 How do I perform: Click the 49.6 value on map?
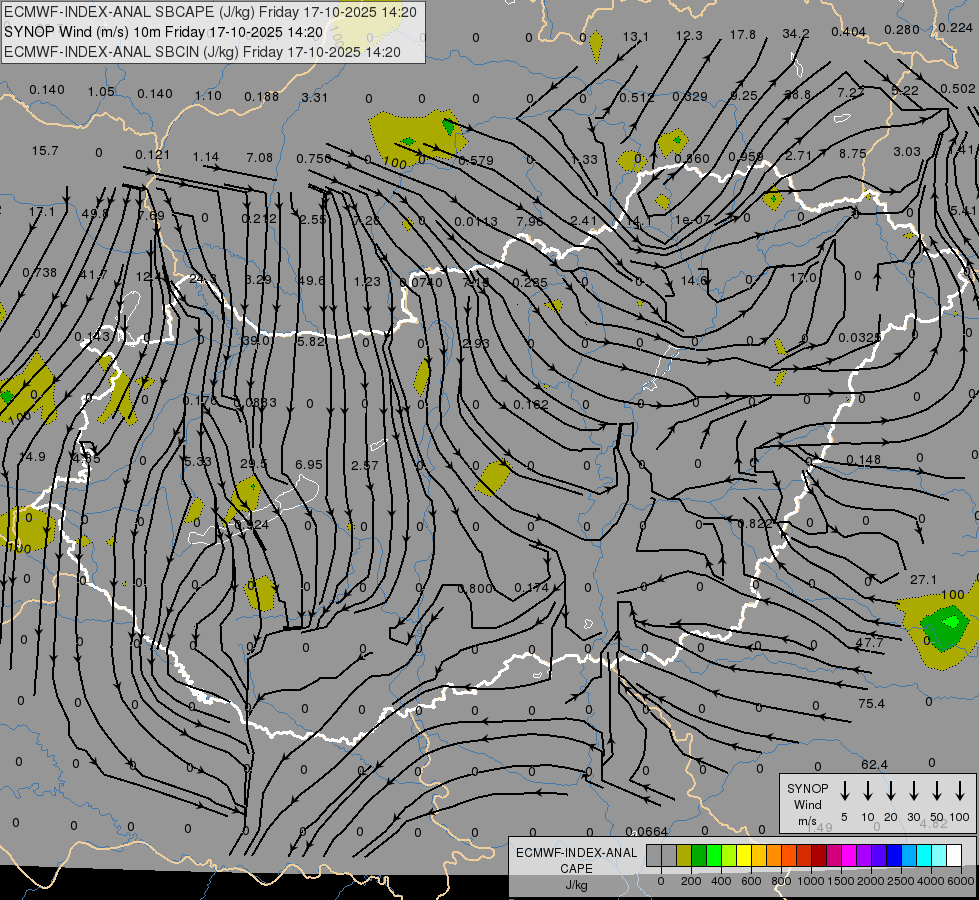click(311, 280)
